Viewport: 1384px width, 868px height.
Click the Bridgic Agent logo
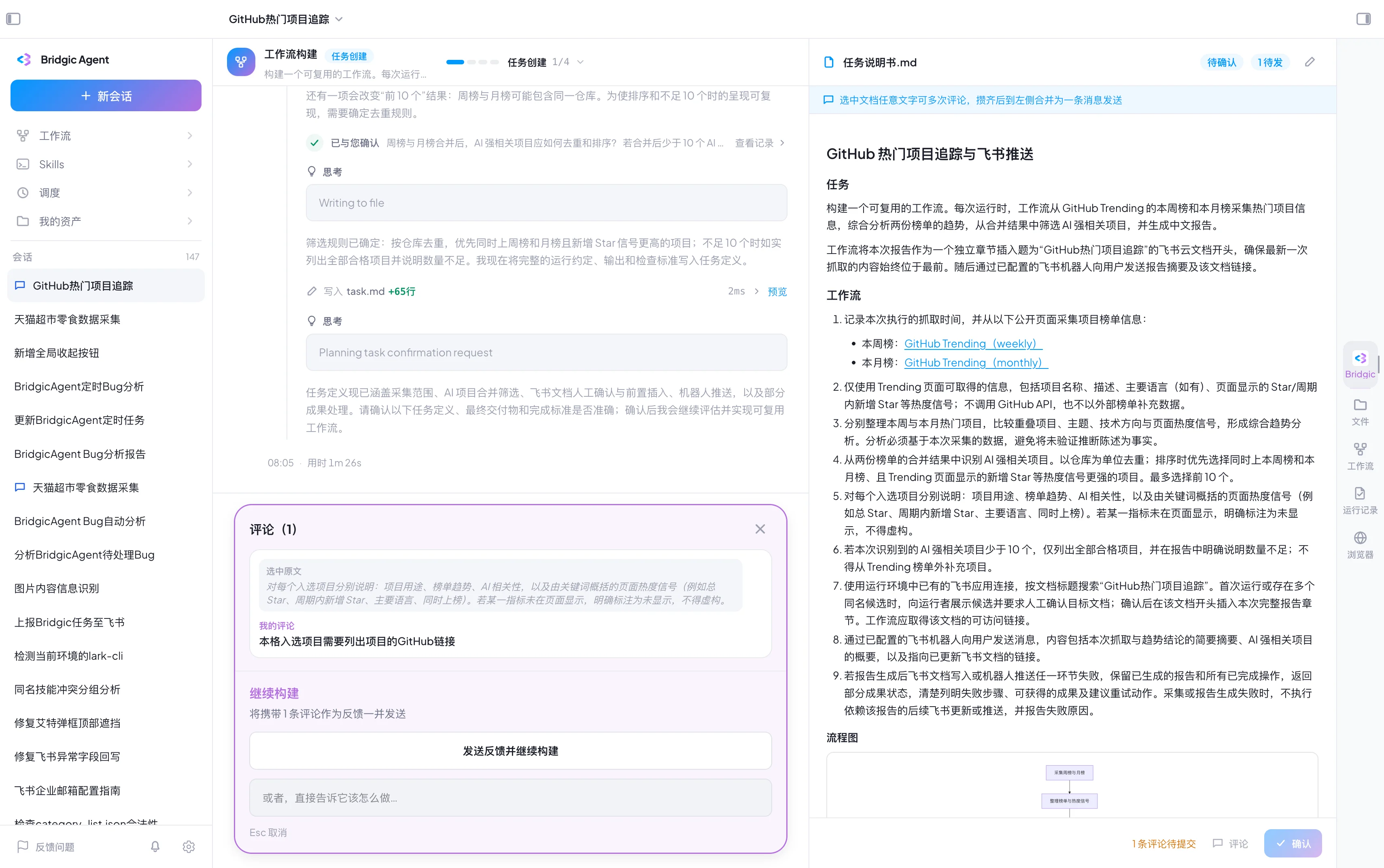click(23, 60)
